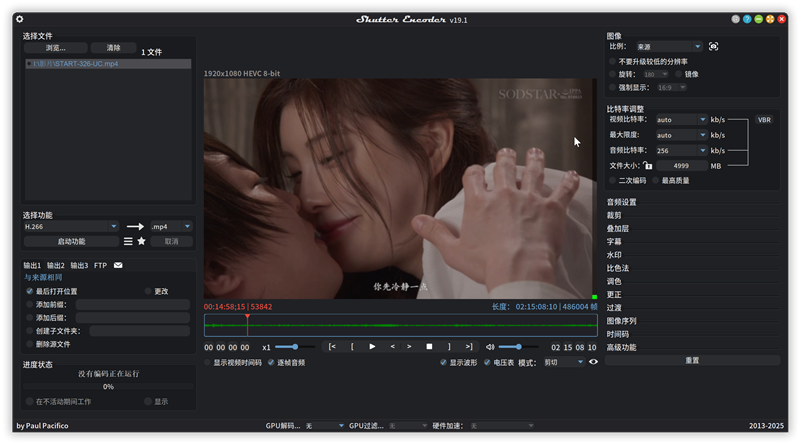
Task: Enable 二次编码 two-pass encoding
Action: tap(613, 180)
